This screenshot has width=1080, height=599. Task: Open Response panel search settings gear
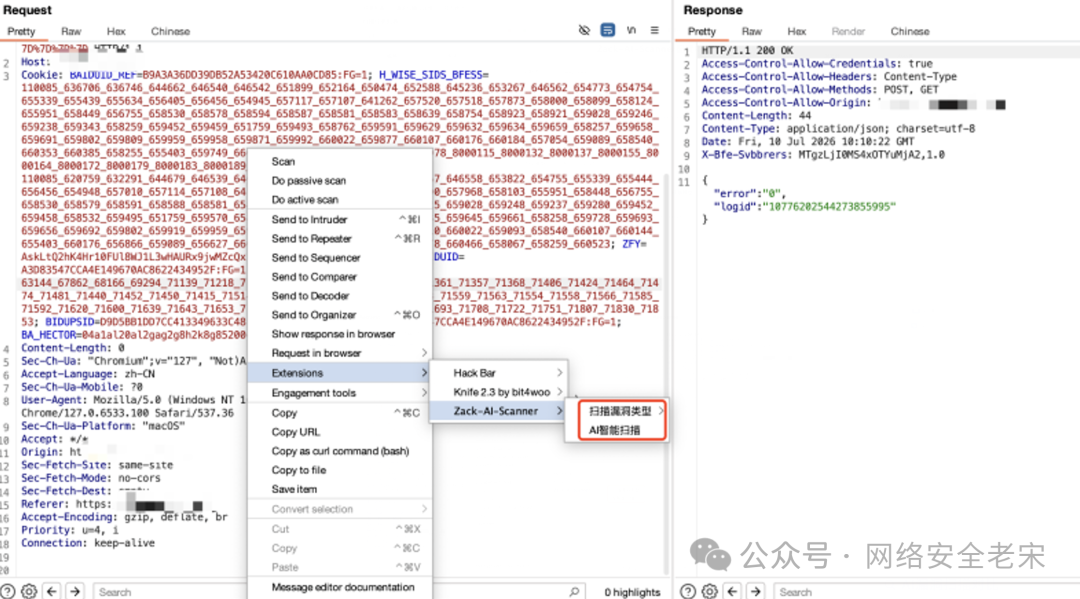(709, 591)
